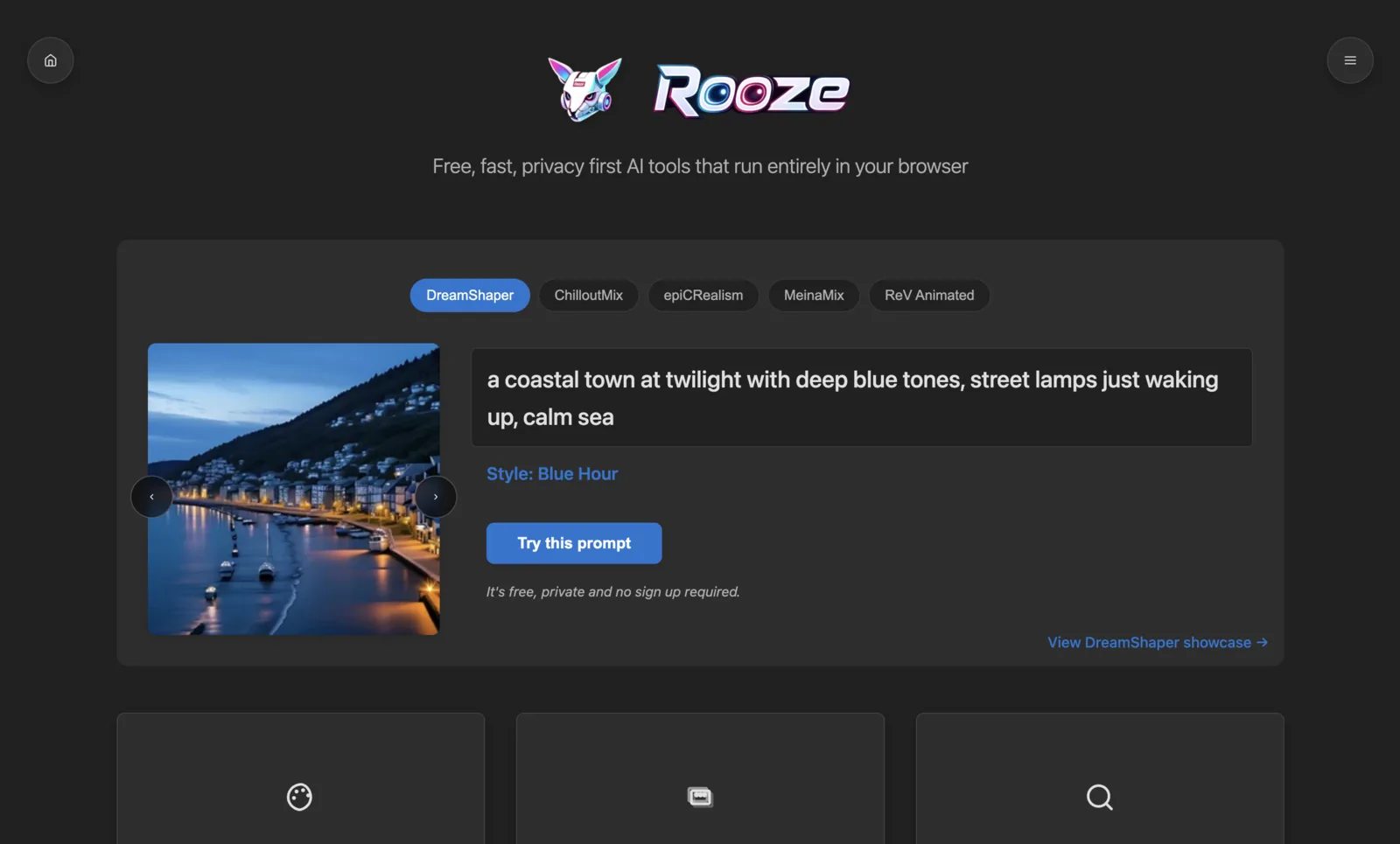Click the home icon button
Viewport: 1400px width, 844px height.
point(51,60)
